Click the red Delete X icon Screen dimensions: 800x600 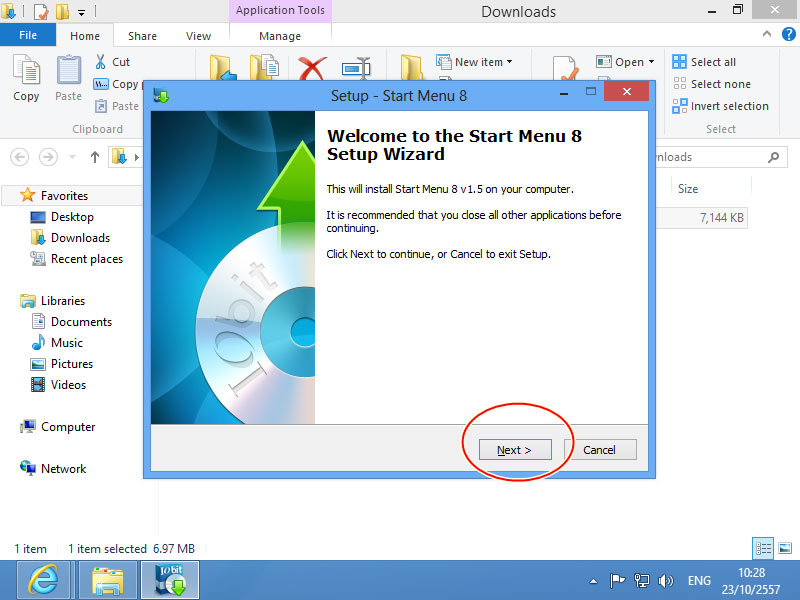click(x=312, y=68)
